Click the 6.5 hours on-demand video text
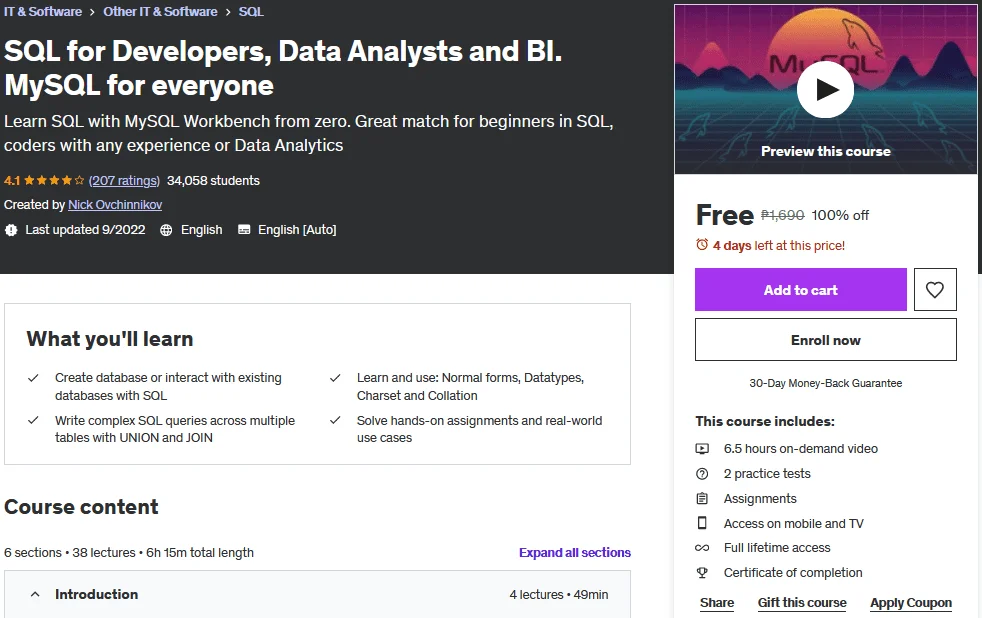 point(800,448)
